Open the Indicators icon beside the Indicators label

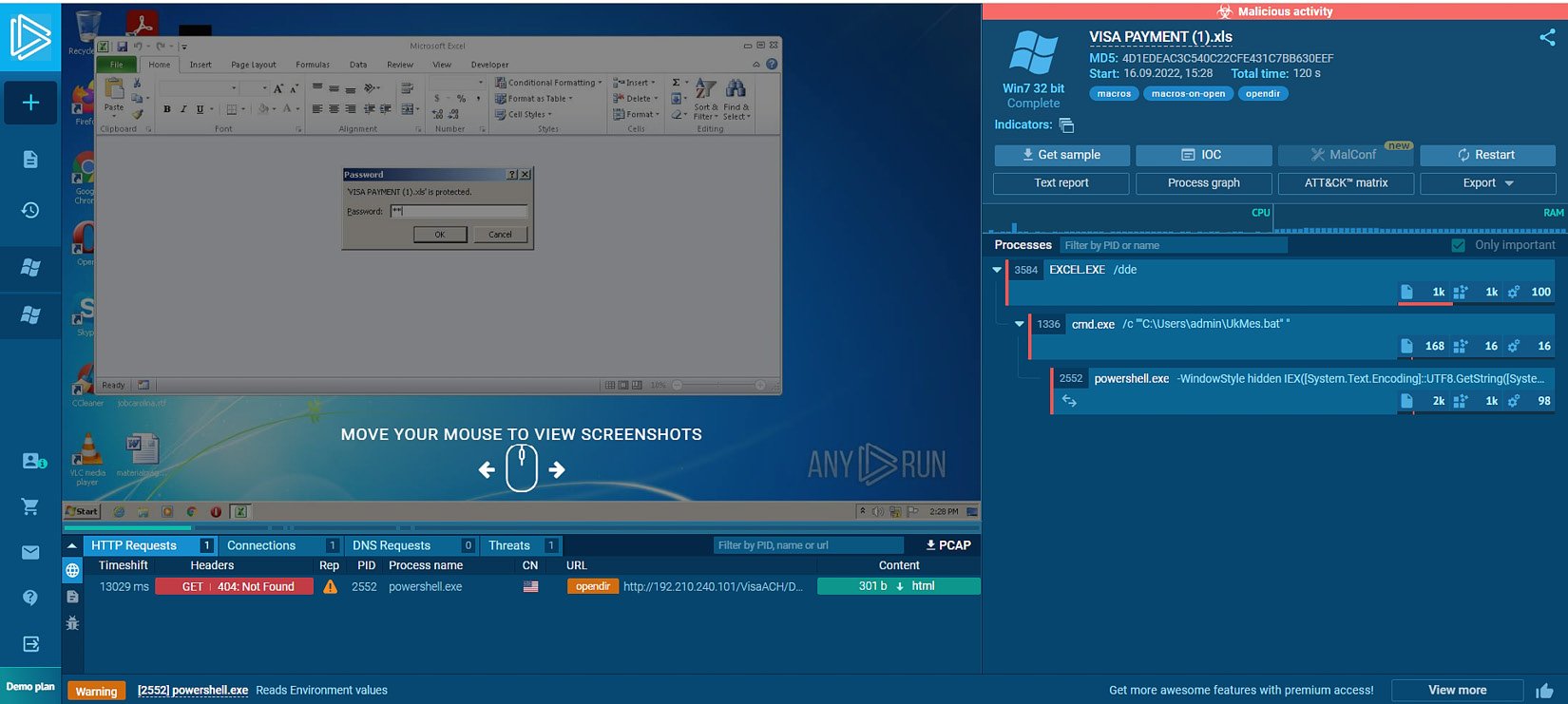[1066, 125]
